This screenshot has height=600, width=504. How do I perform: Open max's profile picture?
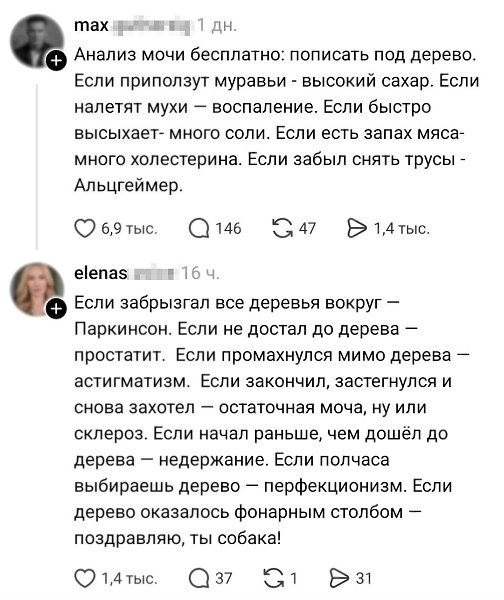click(37, 41)
